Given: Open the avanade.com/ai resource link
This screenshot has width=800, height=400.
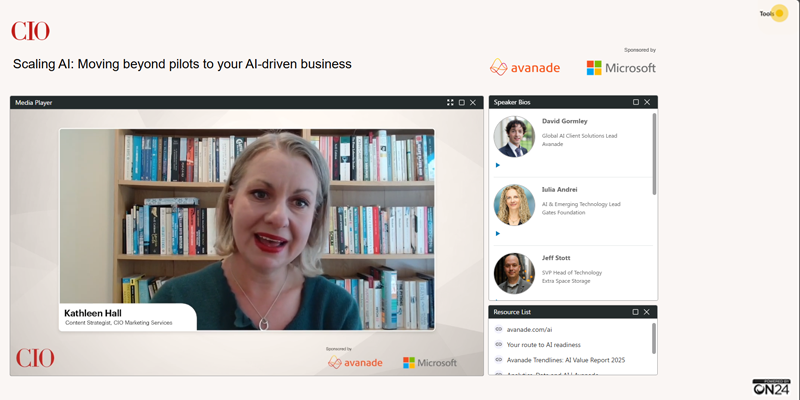Looking at the screenshot, I should (x=529, y=329).
